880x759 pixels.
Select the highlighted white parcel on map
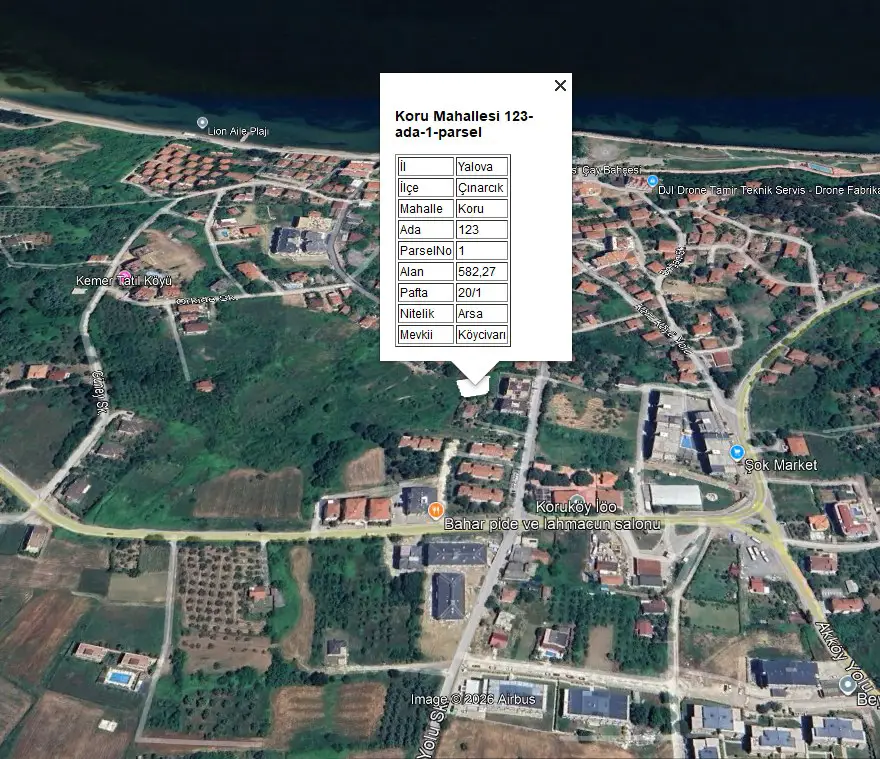[473, 386]
